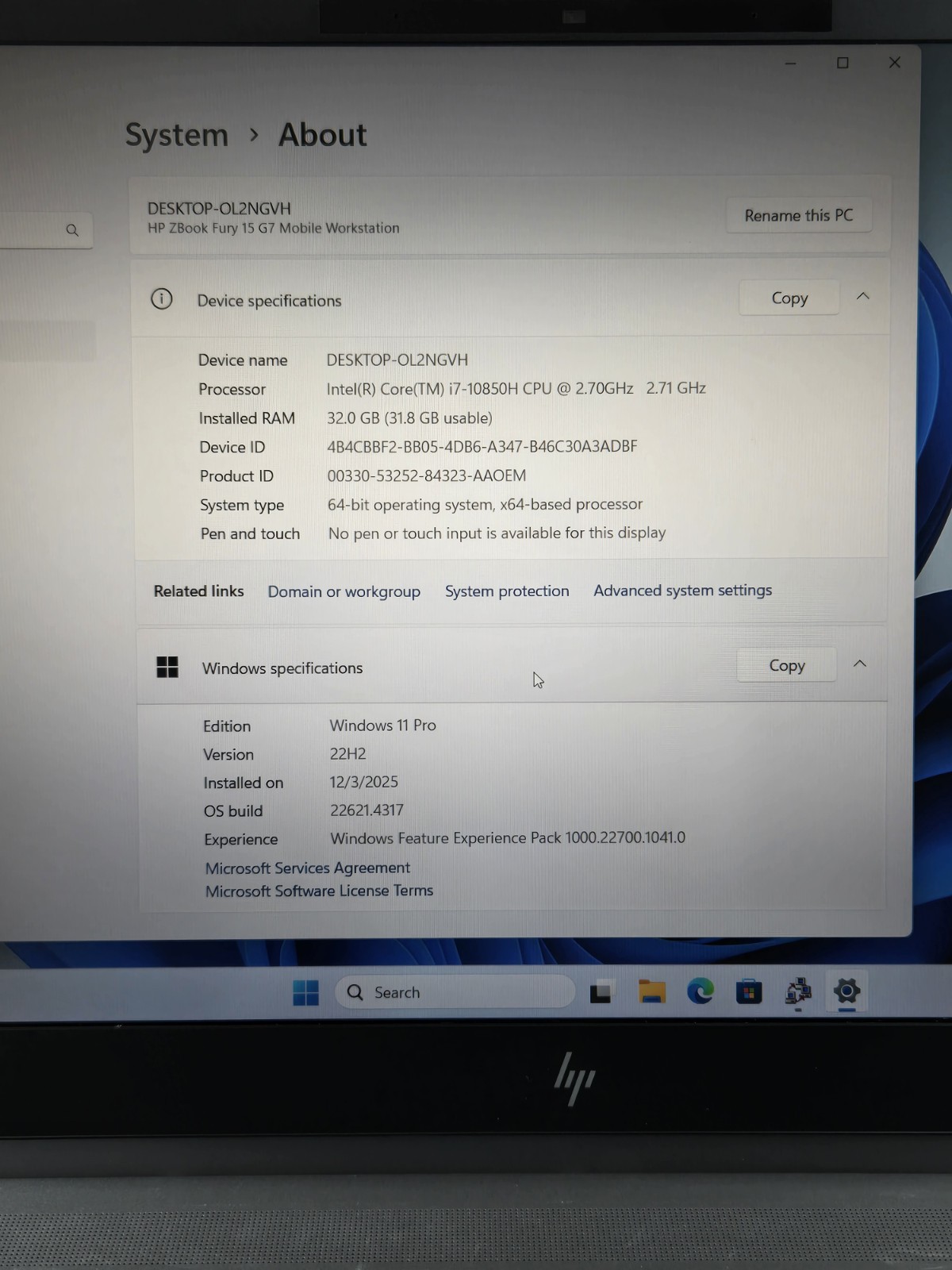The image size is (952, 1270).
Task: Click the Device specifications info icon
Action: click(162, 299)
